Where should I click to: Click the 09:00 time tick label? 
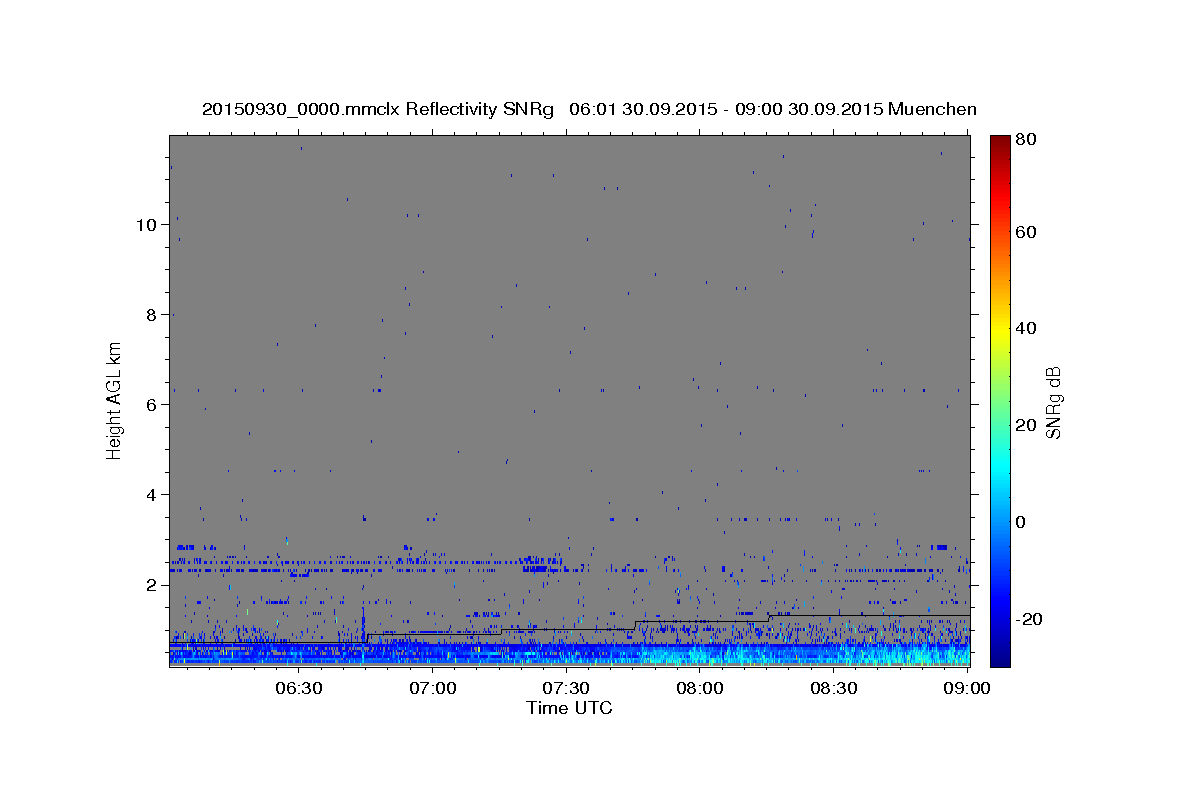[x=967, y=688]
